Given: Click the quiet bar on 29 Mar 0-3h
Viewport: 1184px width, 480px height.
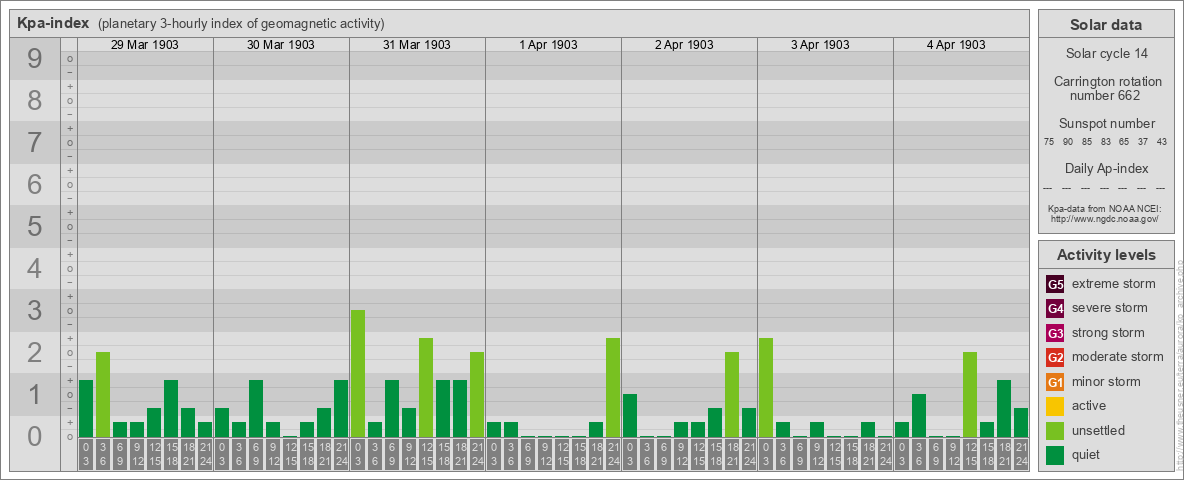Looking at the screenshot, I should [86, 409].
